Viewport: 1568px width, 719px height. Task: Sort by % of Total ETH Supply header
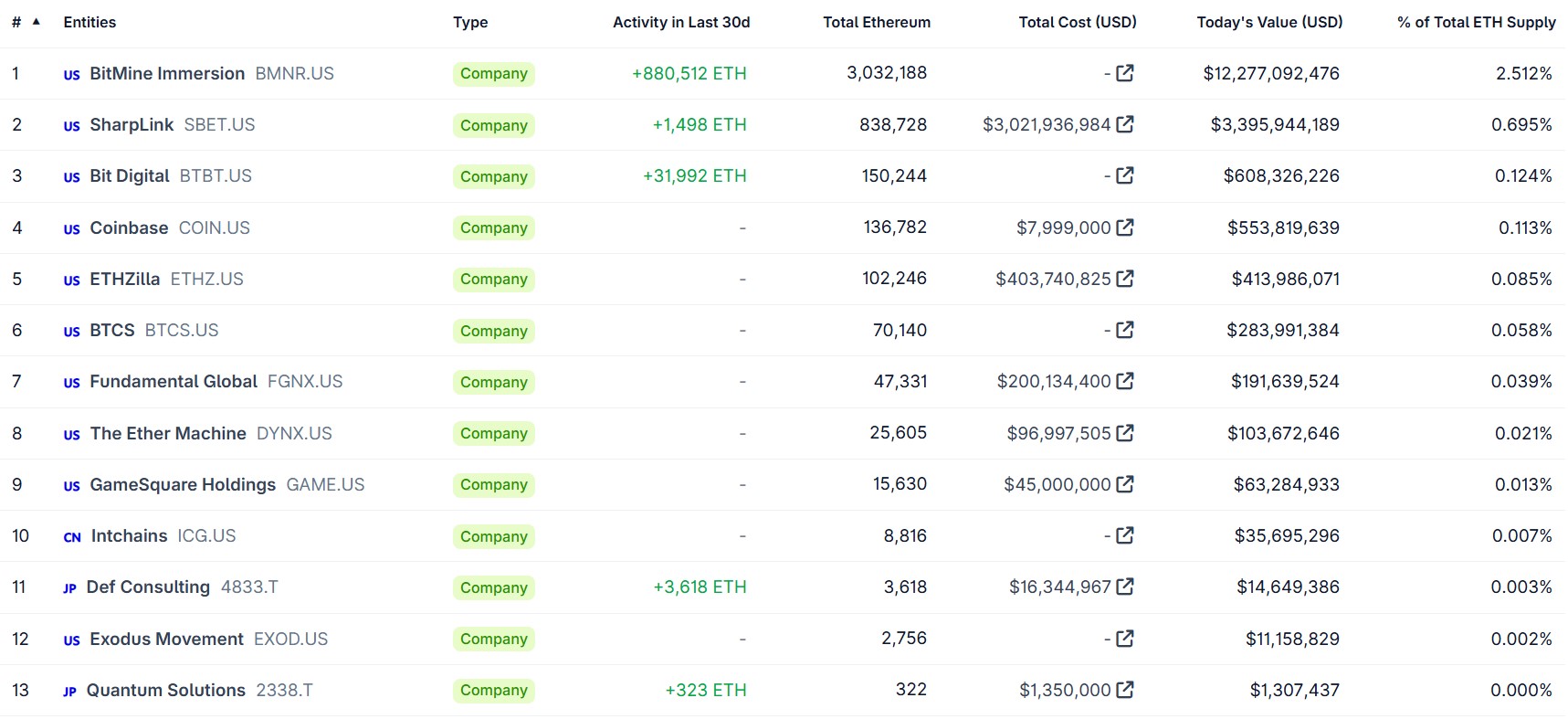(1477, 22)
